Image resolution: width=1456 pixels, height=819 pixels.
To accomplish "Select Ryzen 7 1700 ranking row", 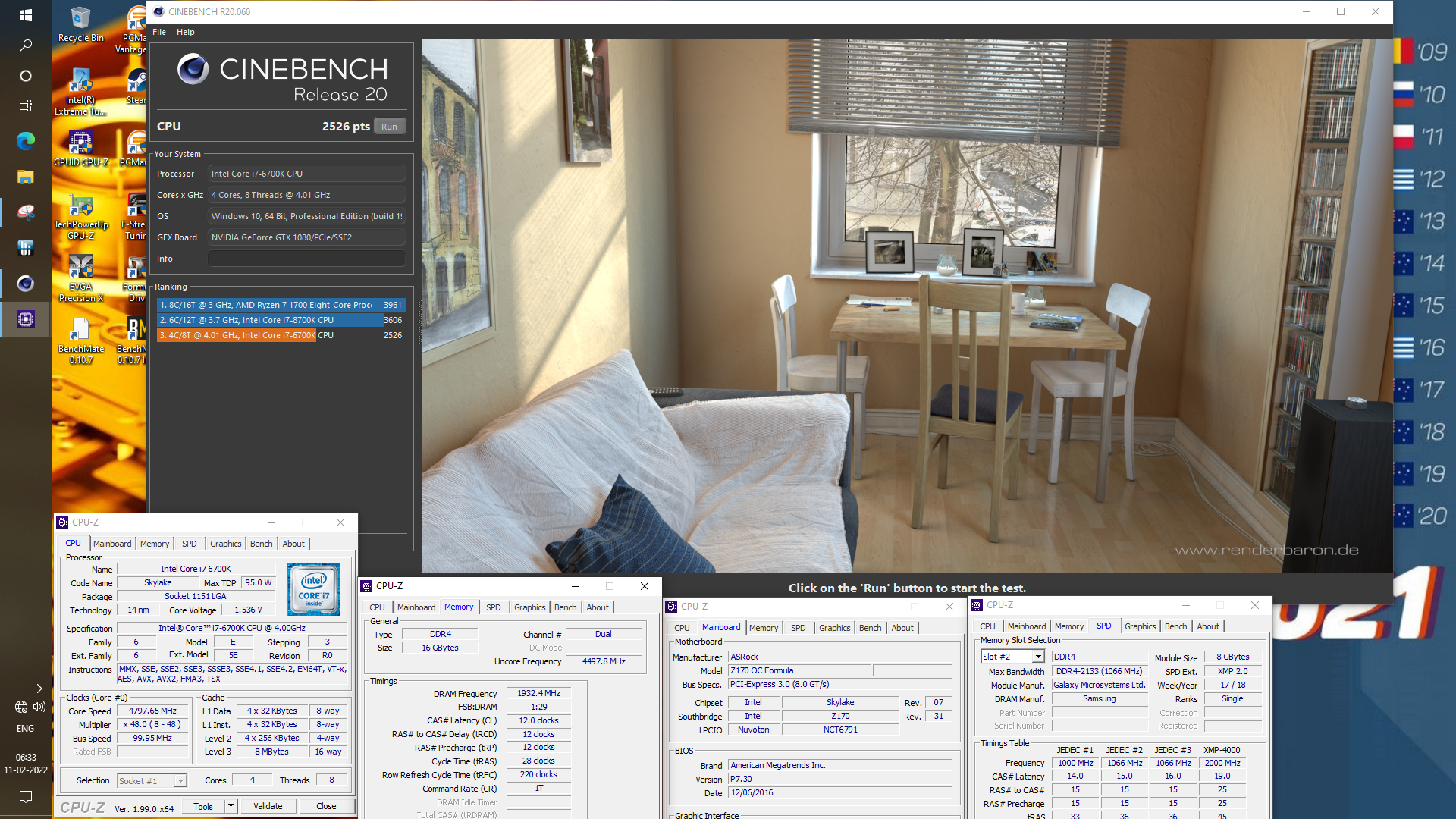I will (281, 305).
